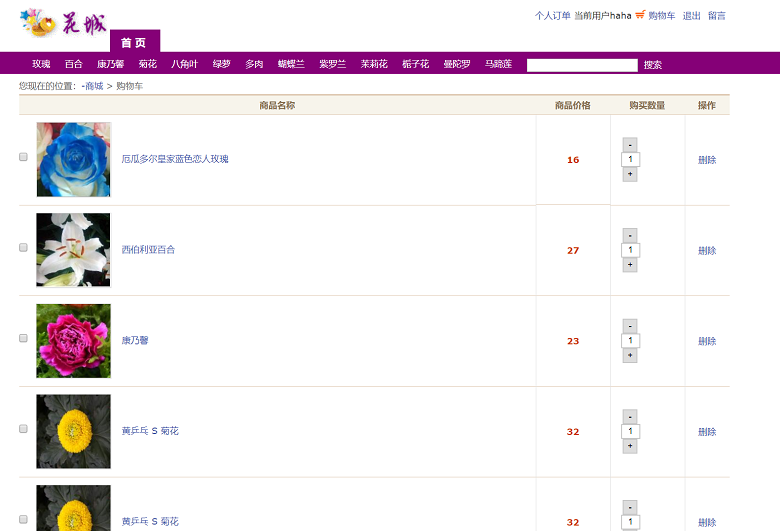Increase quantity of 康乃馨 item
The image size is (780, 531).
tap(630, 355)
